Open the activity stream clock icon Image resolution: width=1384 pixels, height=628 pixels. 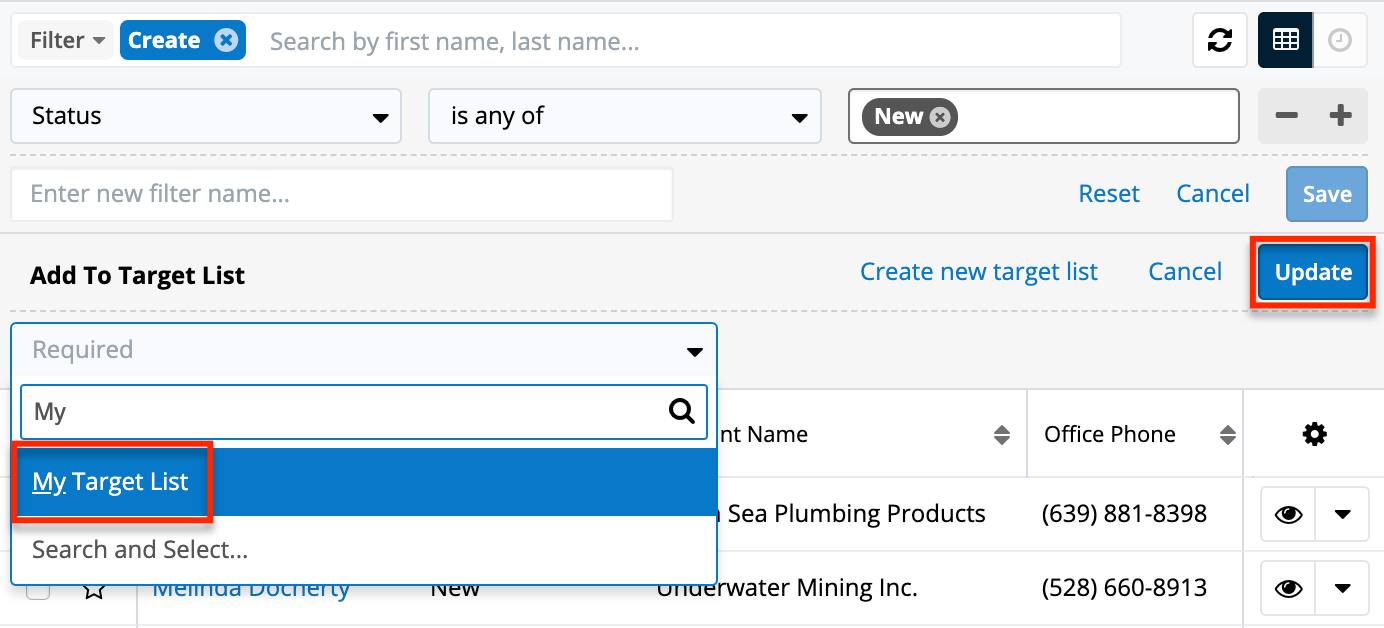[1339, 40]
